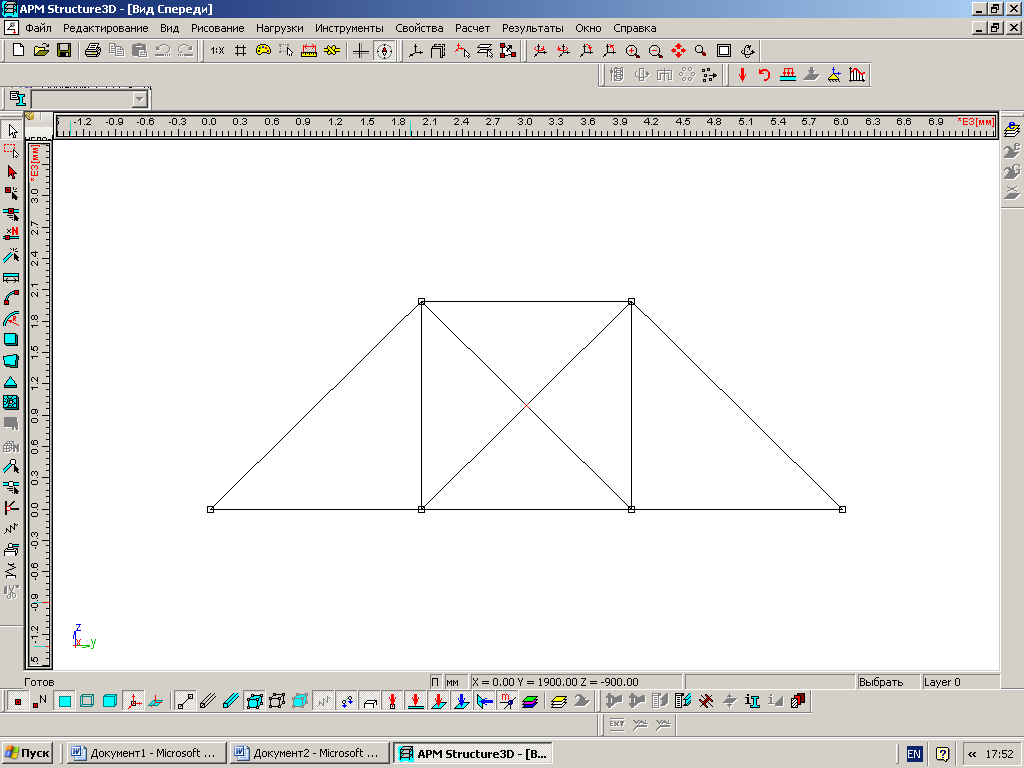Click the EN language indicator
The height and width of the screenshot is (768, 1024).
pyautogui.click(x=914, y=754)
